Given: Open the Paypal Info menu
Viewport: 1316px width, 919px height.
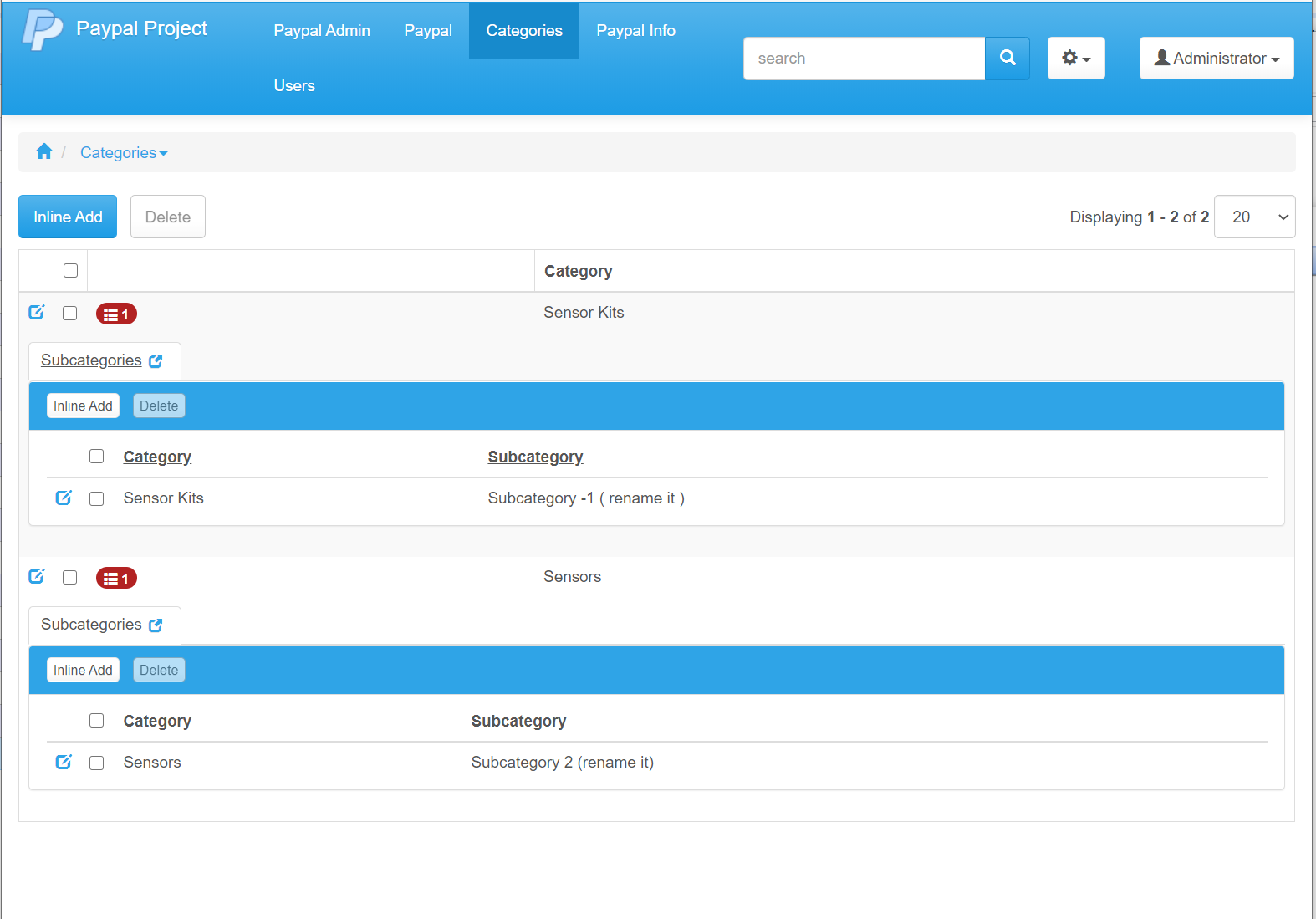Looking at the screenshot, I should coord(635,31).
